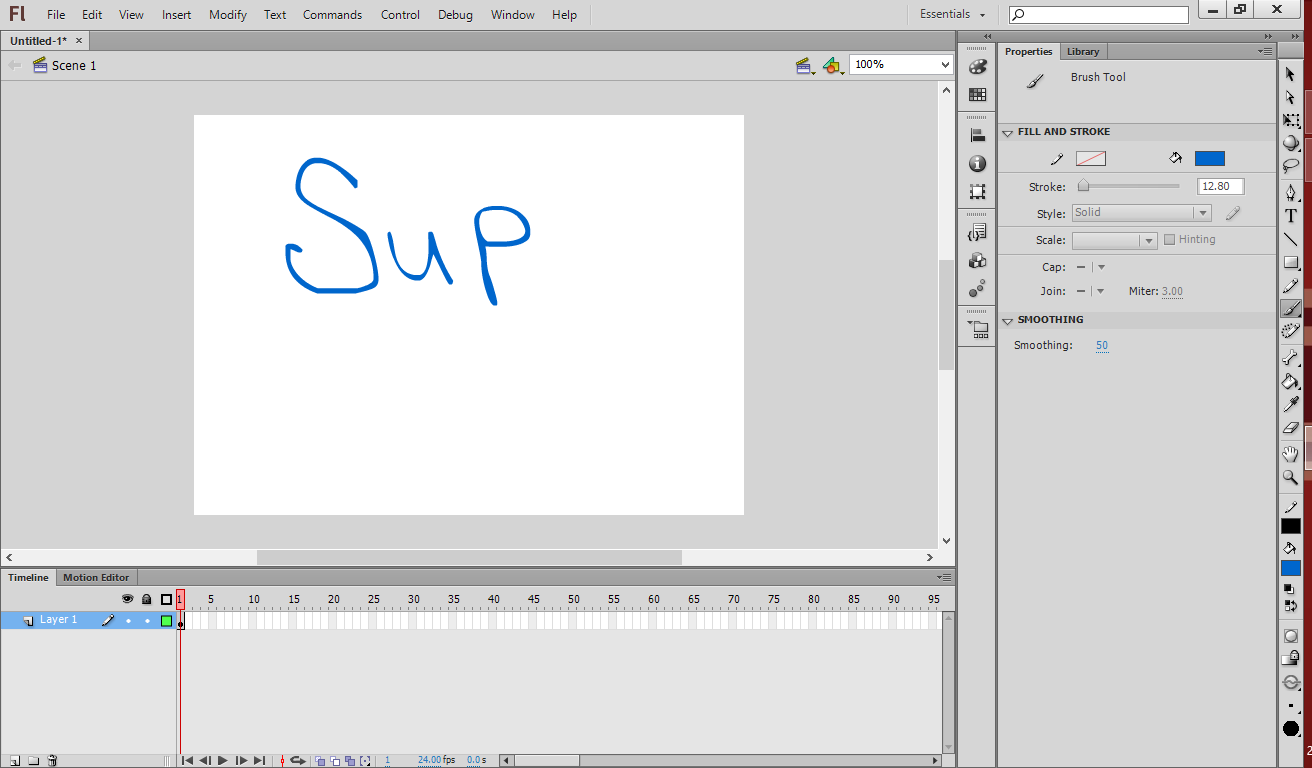
Task: Click the Smoothing value 50
Action: (x=1101, y=345)
